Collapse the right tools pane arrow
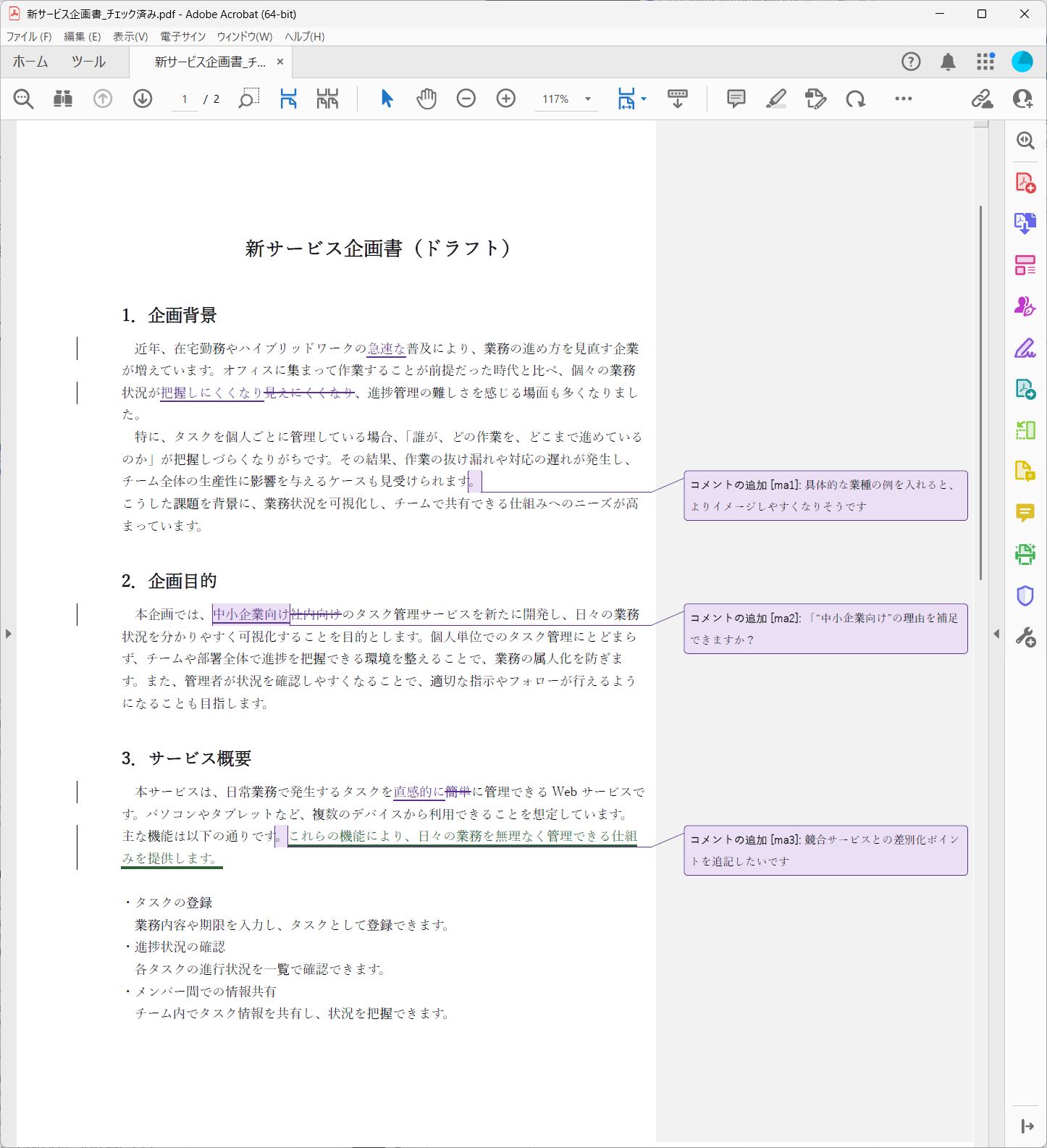Screen dimensions: 1047x1148 pyautogui.click(x=1027, y=1126)
